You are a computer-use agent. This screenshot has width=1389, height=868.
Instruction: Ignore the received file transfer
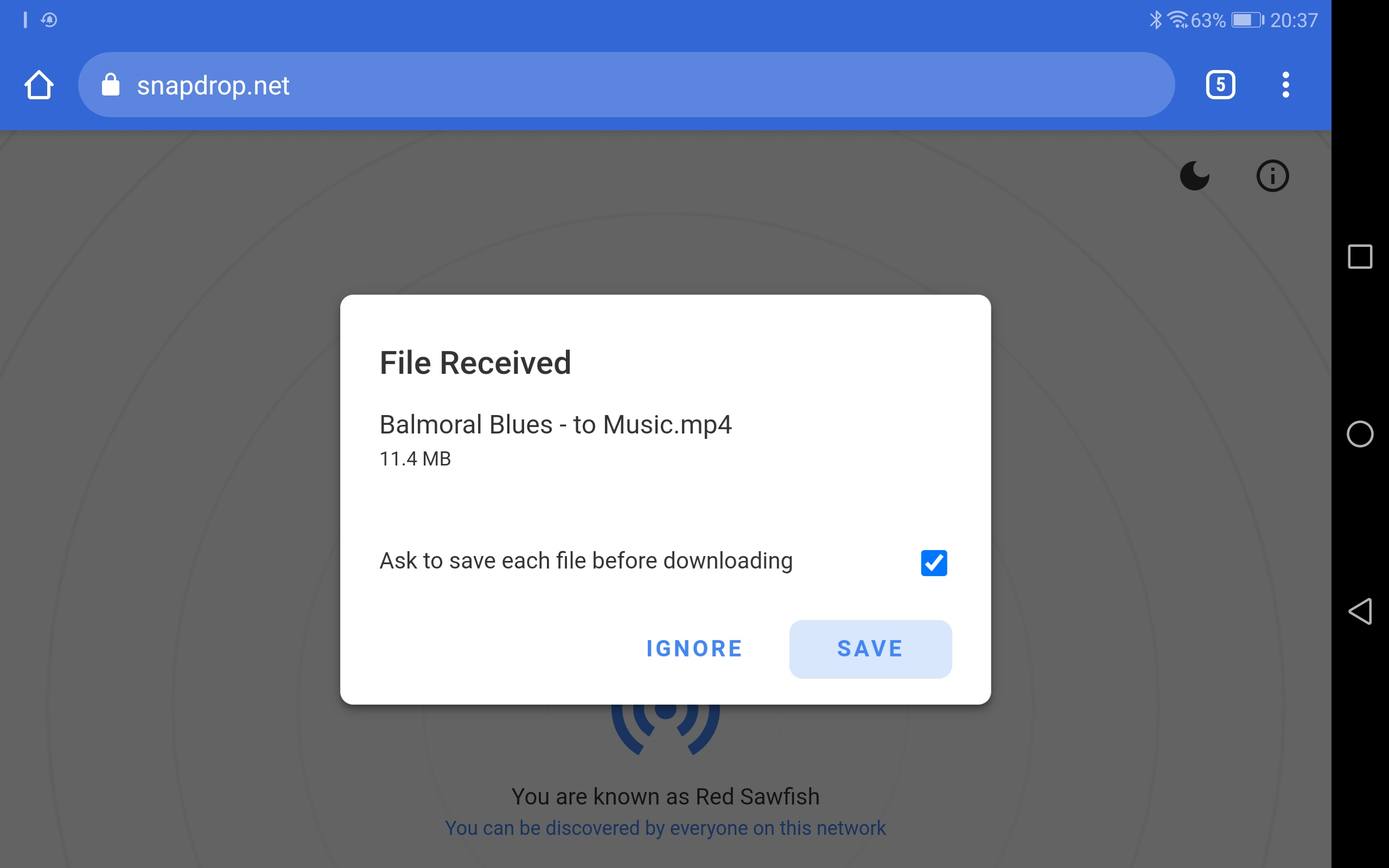point(693,649)
